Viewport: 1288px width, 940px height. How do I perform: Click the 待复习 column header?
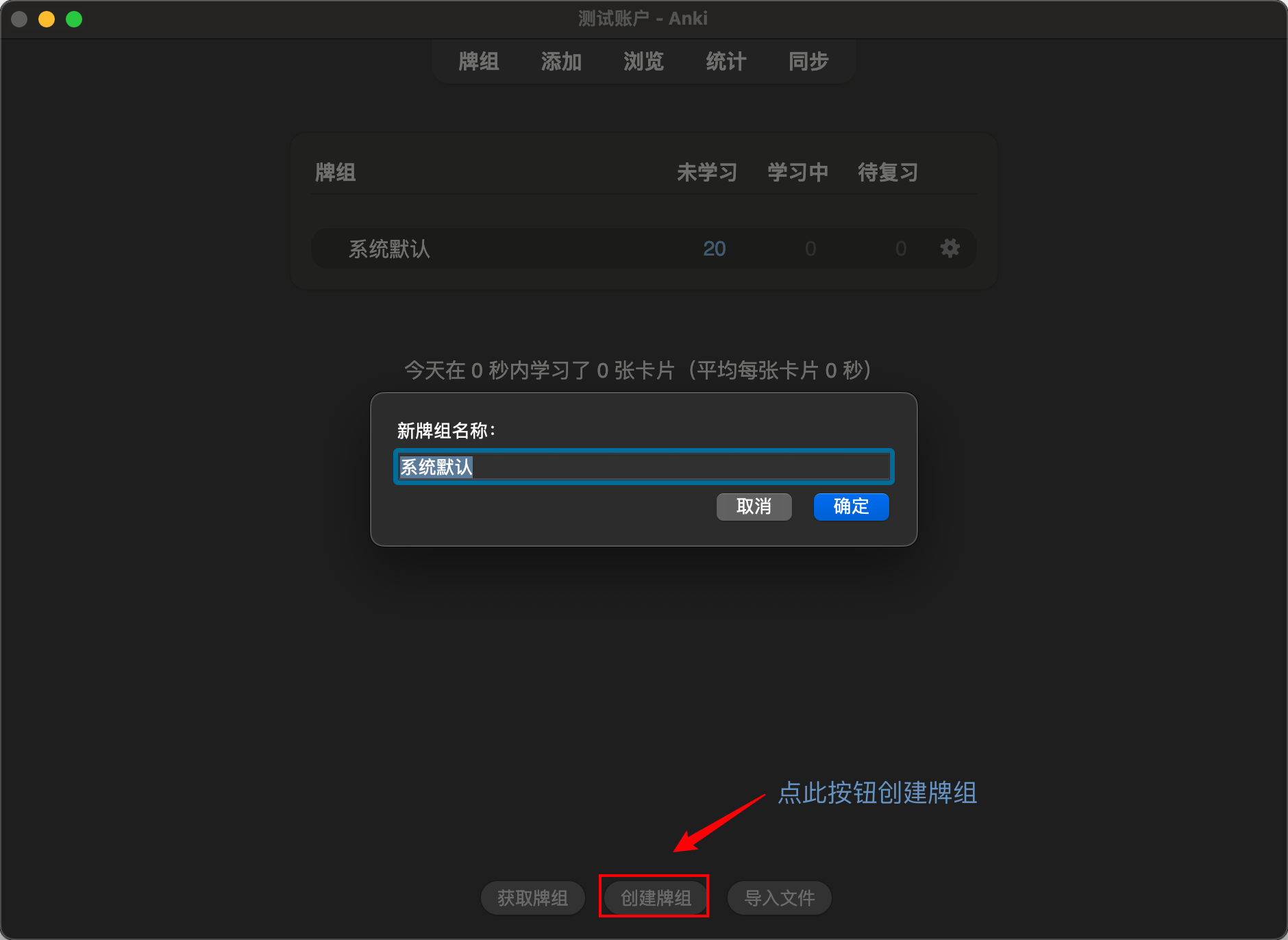pyautogui.click(x=888, y=172)
